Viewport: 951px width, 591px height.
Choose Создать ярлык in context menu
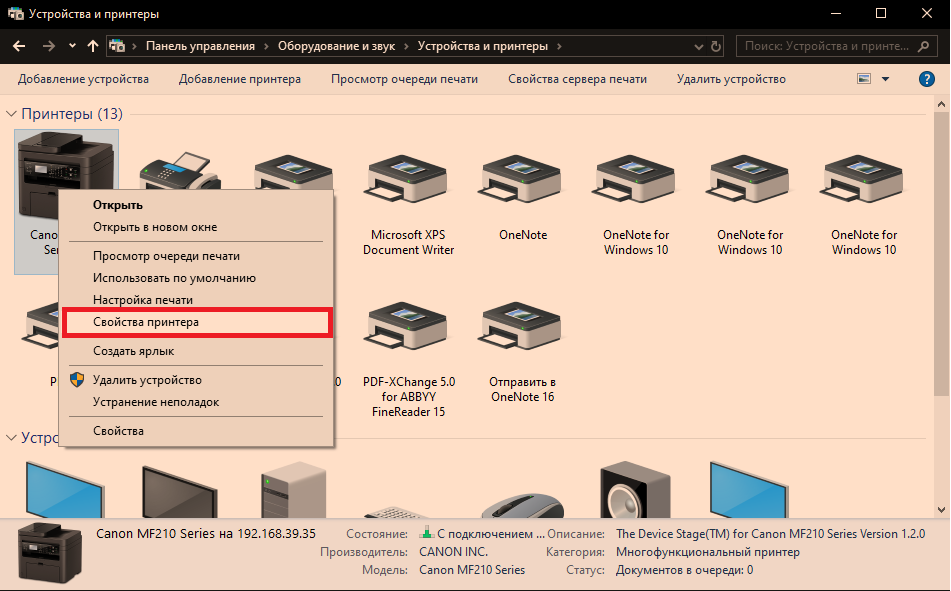(197, 351)
